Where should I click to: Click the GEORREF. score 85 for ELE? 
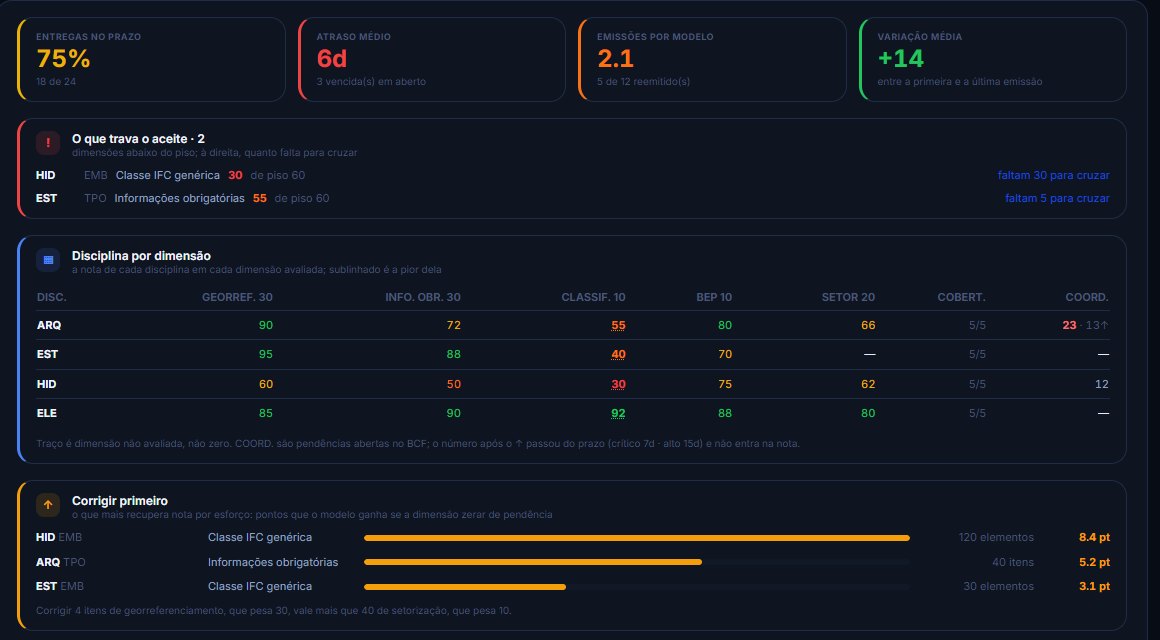[x=266, y=414]
